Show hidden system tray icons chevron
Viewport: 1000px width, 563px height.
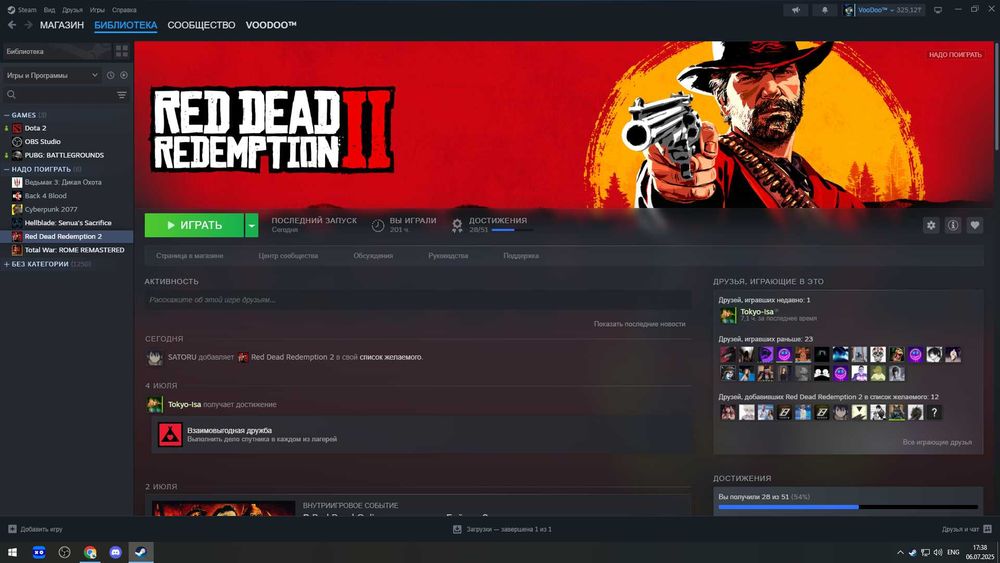tap(900, 552)
